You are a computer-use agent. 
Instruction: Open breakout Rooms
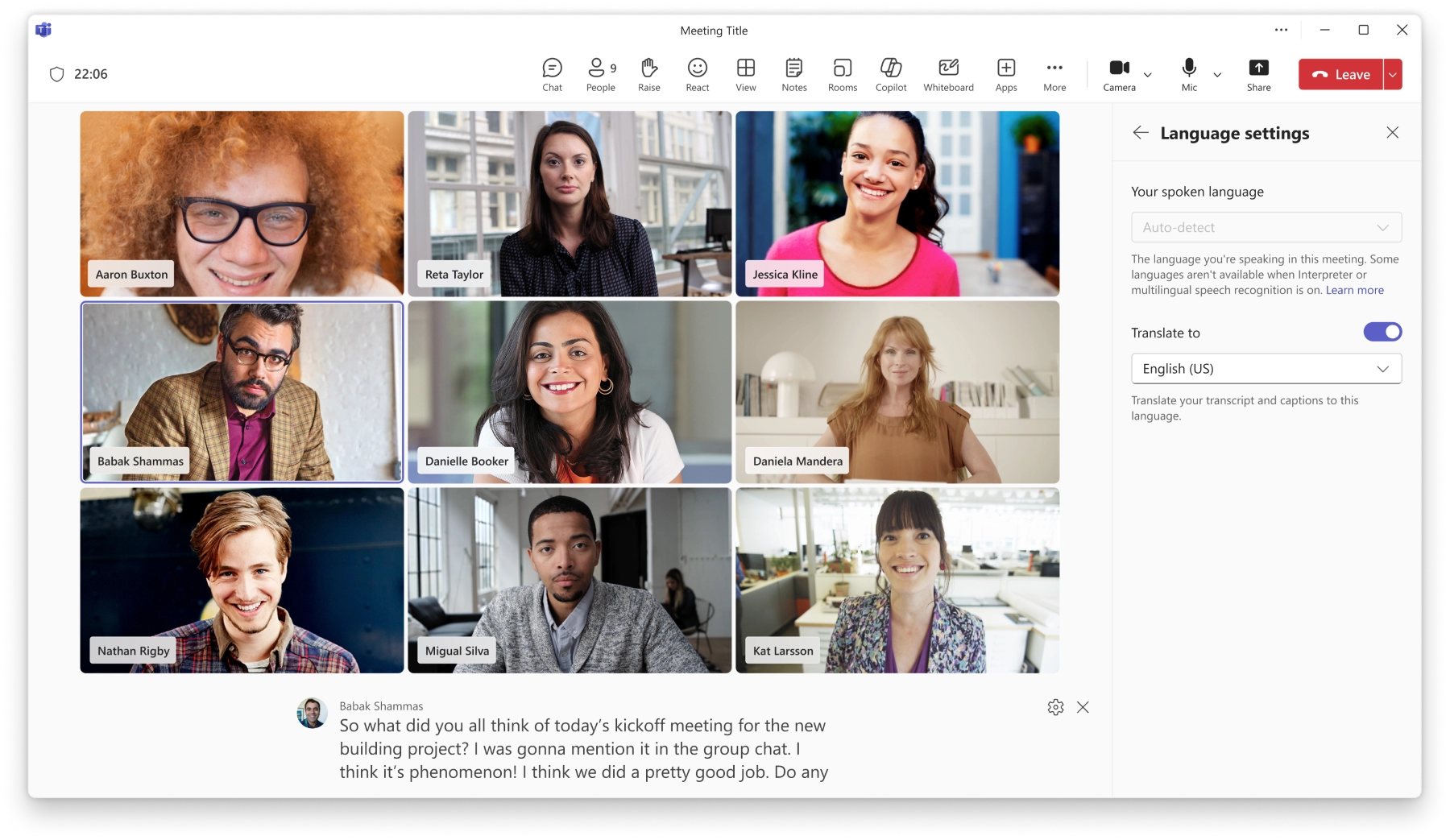(842, 74)
